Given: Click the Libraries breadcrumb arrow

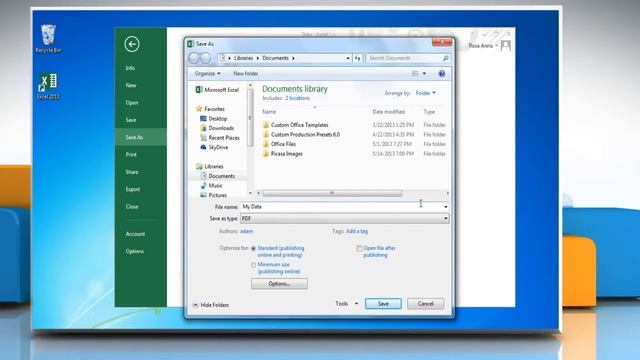Looking at the screenshot, I should pos(258,58).
